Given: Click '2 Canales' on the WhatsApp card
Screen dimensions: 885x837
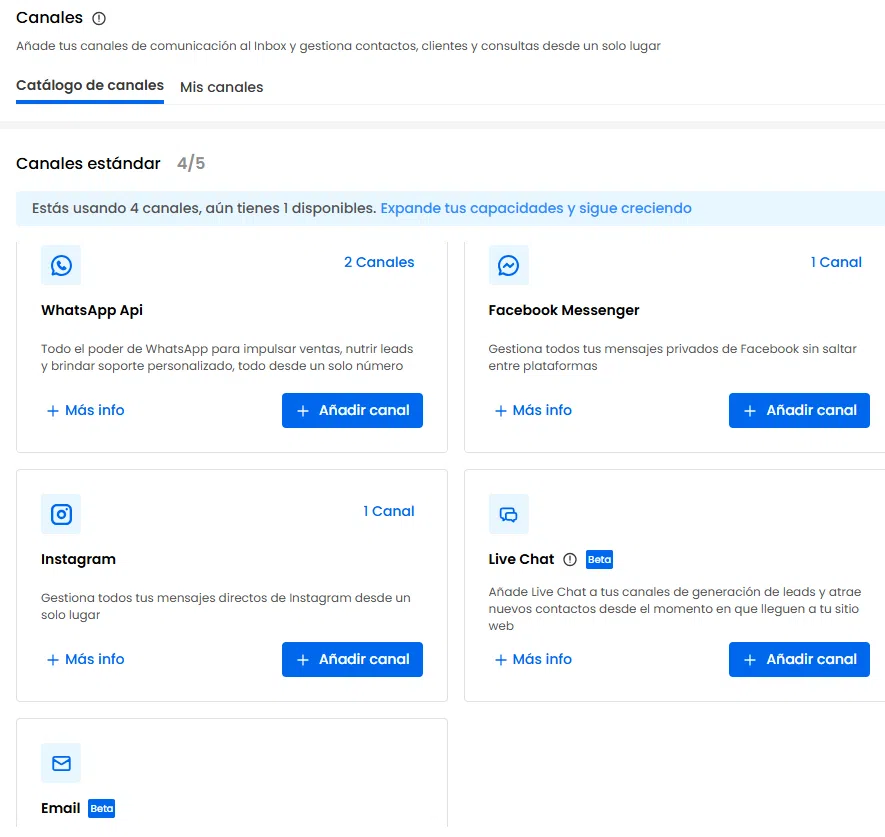Looking at the screenshot, I should 380,262.
